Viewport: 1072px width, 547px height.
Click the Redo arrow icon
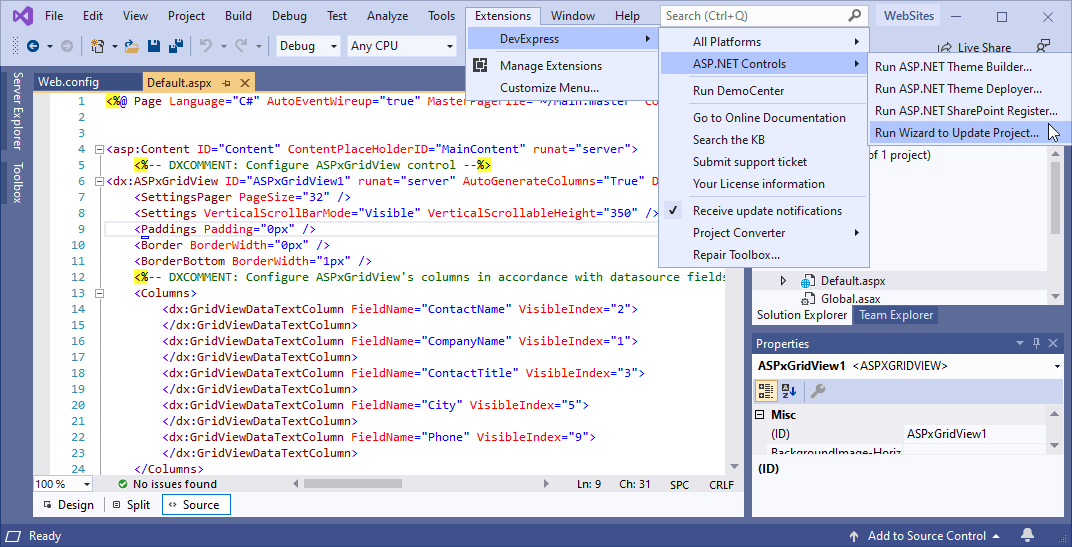[x=241, y=46]
